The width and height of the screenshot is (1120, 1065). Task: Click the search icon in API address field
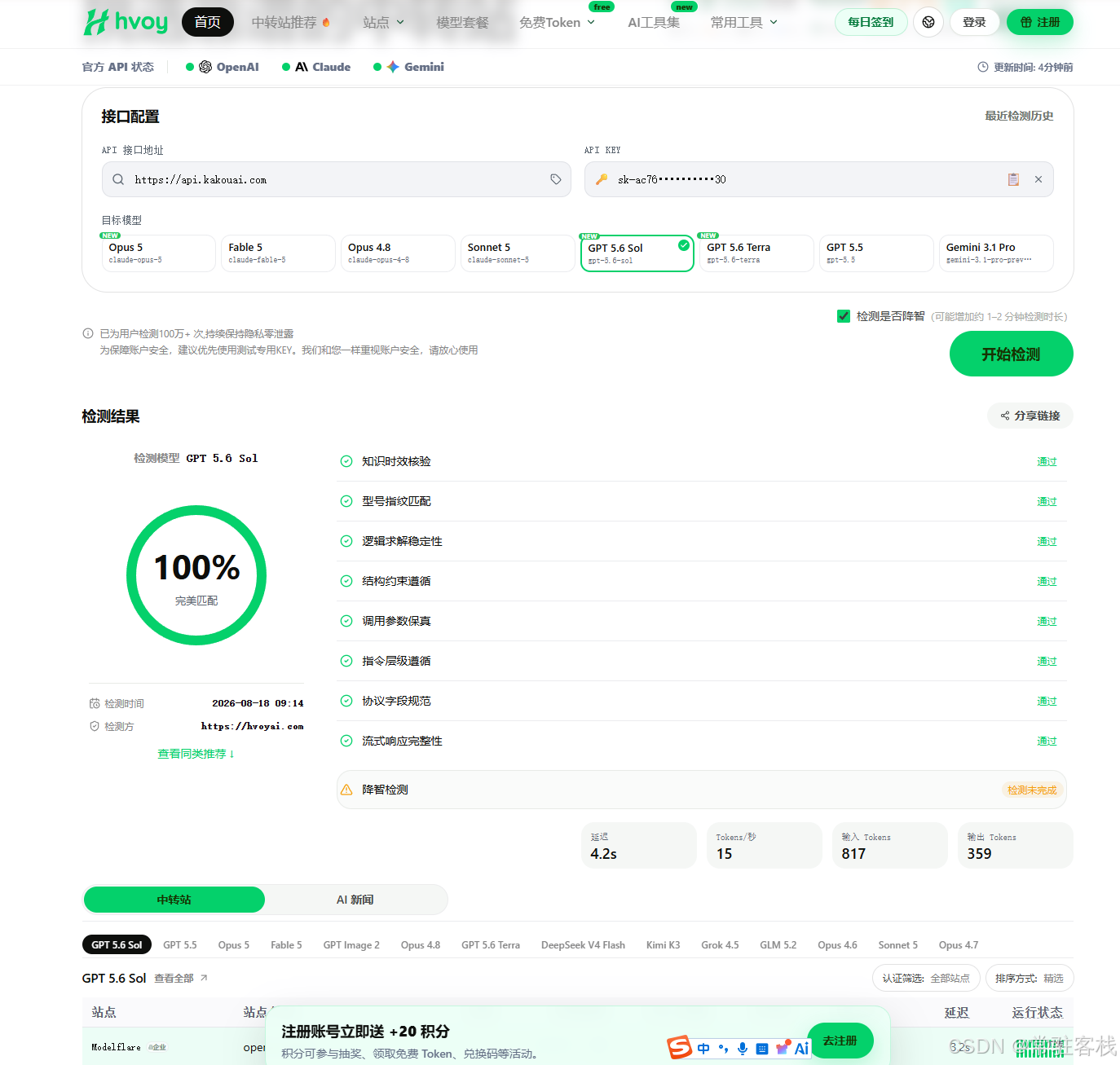point(118,179)
